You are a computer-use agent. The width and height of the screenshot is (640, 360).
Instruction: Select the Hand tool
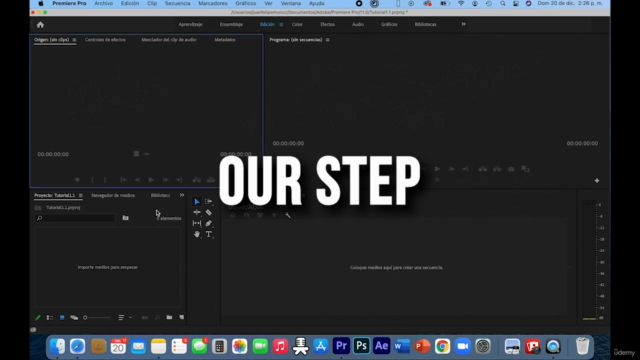197,234
